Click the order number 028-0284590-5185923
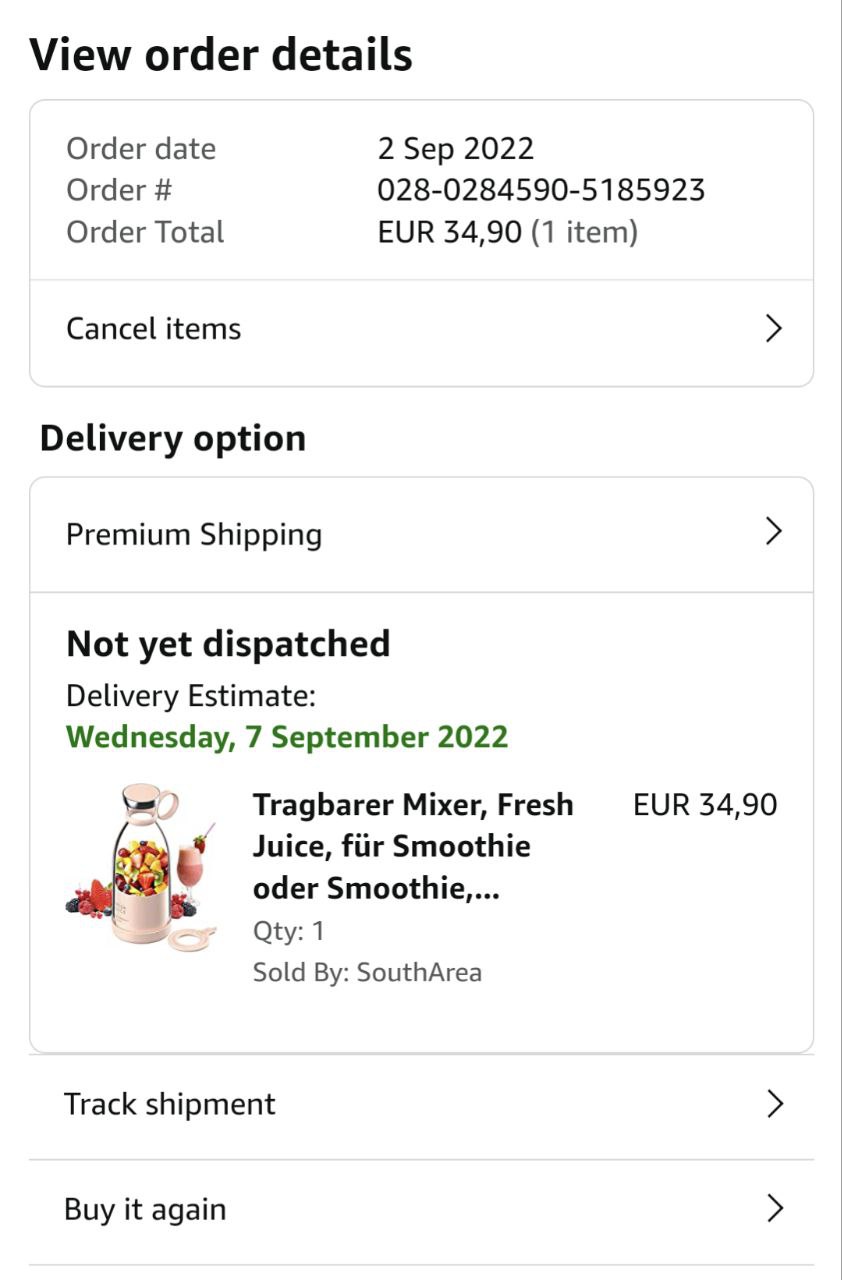The width and height of the screenshot is (842, 1280). tap(541, 190)
